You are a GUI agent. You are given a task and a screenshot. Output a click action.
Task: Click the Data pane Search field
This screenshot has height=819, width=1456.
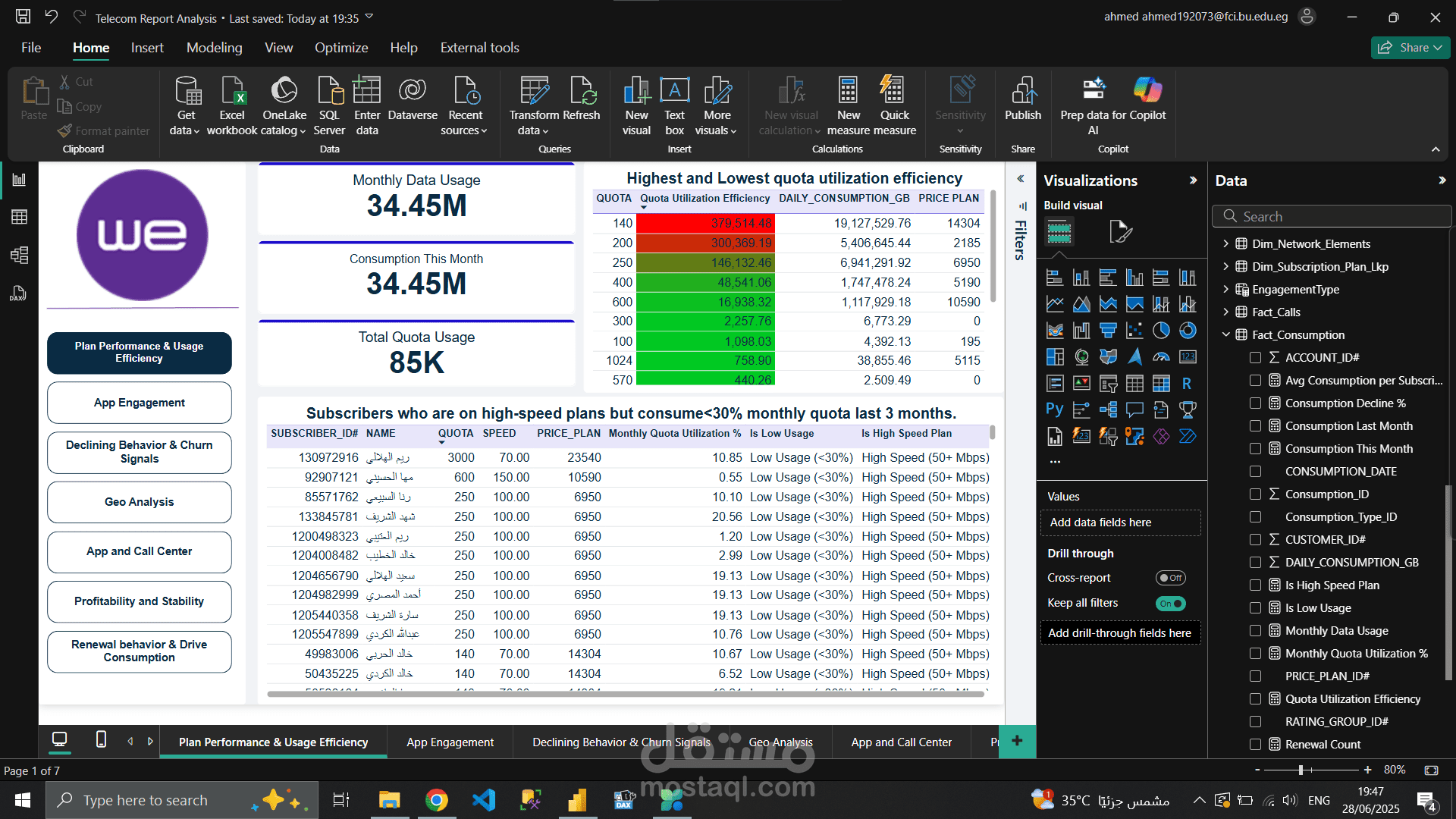[x=1331, y=216]
